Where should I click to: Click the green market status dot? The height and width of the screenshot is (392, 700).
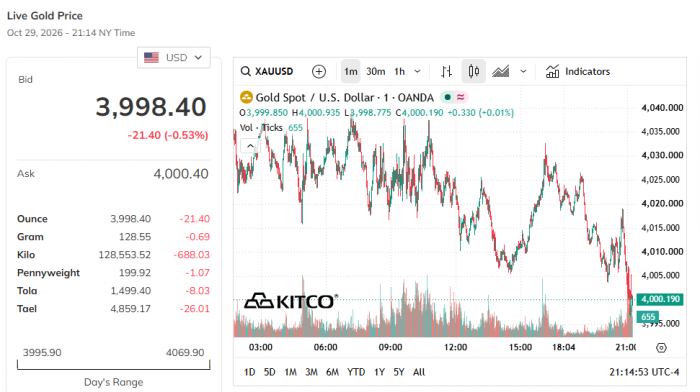[x=447, y=97]
